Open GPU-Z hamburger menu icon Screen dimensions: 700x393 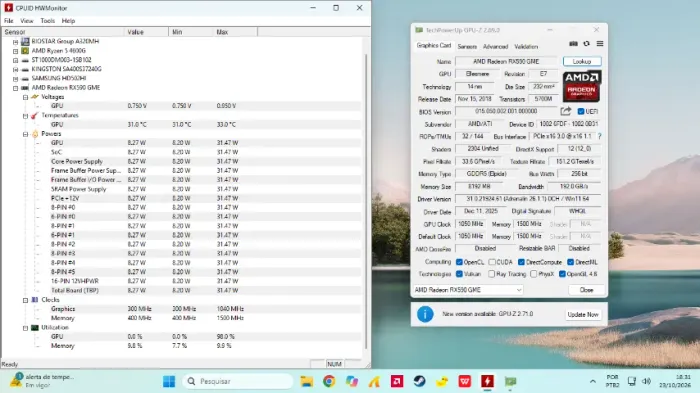(x=600, y=44)
